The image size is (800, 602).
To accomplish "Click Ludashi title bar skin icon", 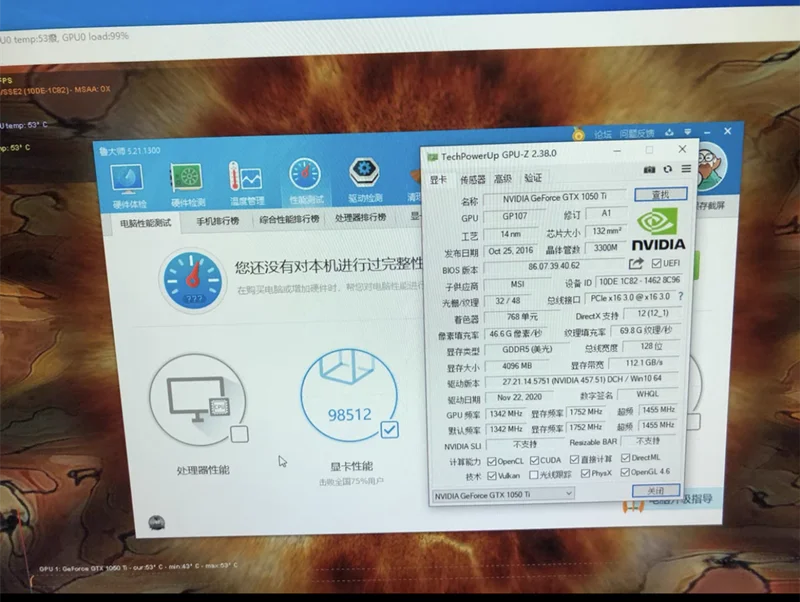I will [669, 133].
